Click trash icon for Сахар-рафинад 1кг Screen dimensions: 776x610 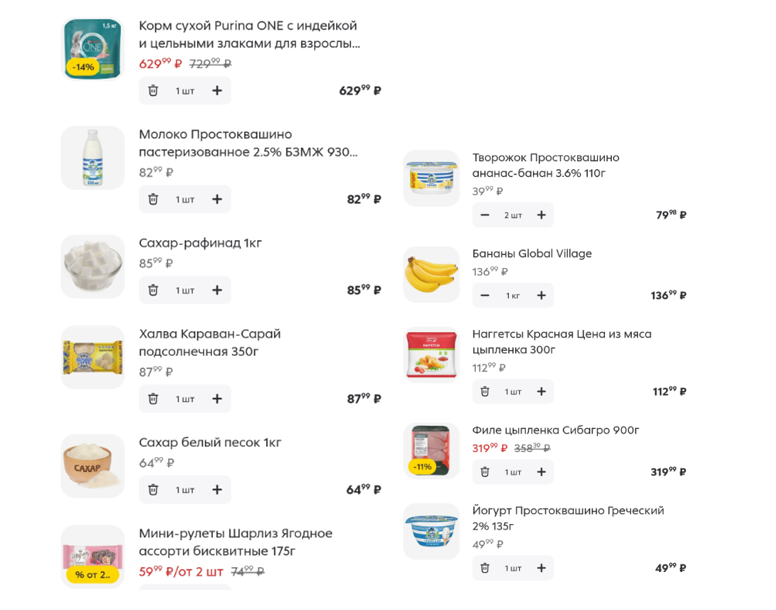click(x=153, y=290)
